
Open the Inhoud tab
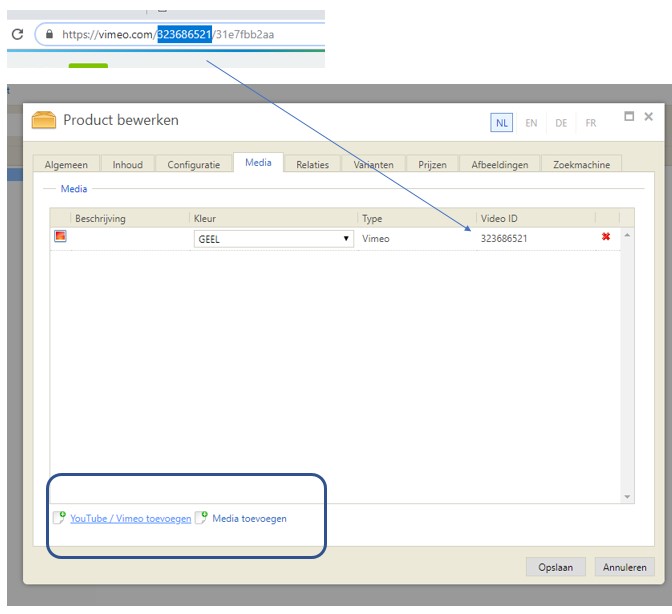point(128,165)
